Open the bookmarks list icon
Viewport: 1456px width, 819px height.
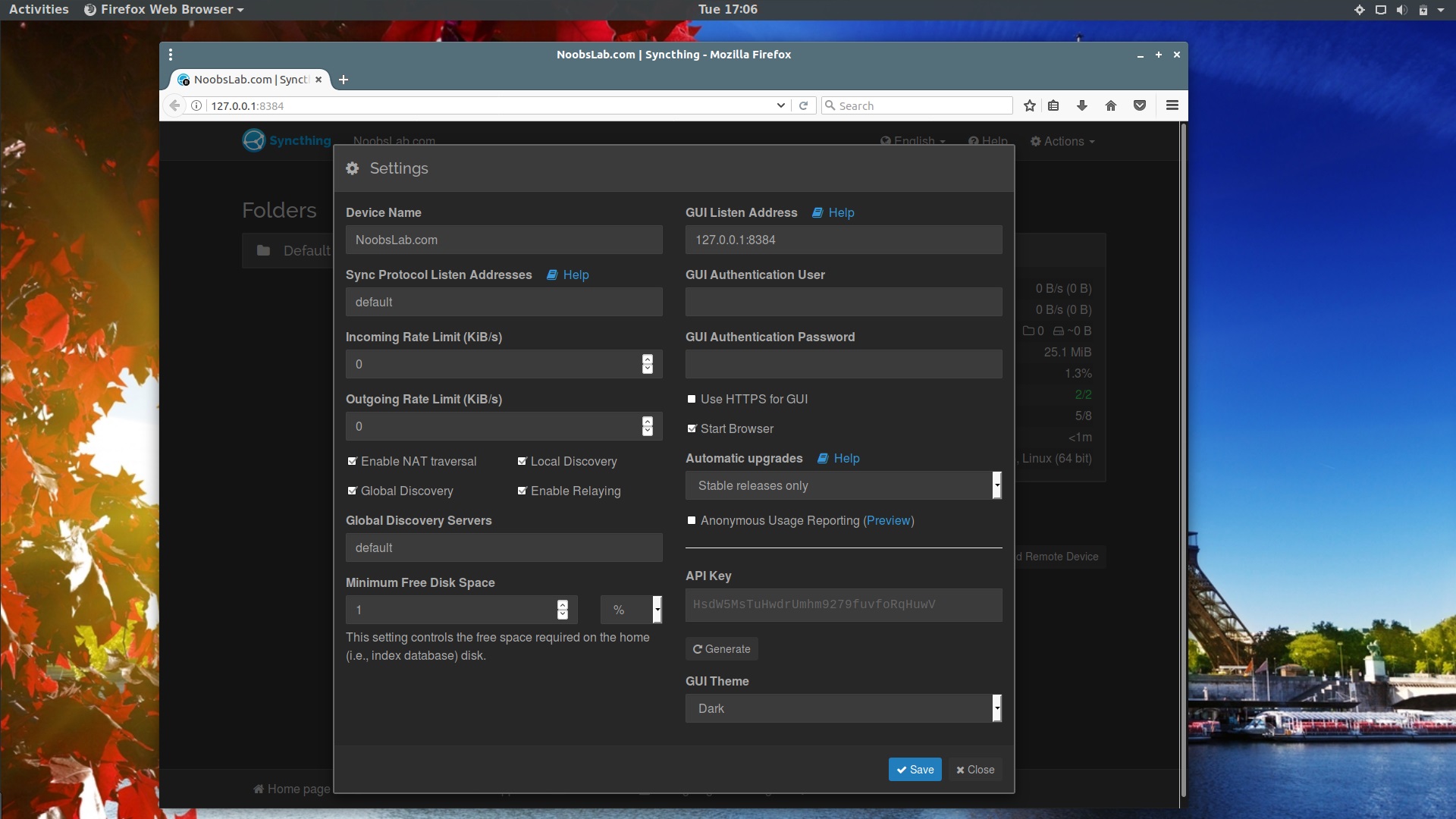tap(1053, 105)
